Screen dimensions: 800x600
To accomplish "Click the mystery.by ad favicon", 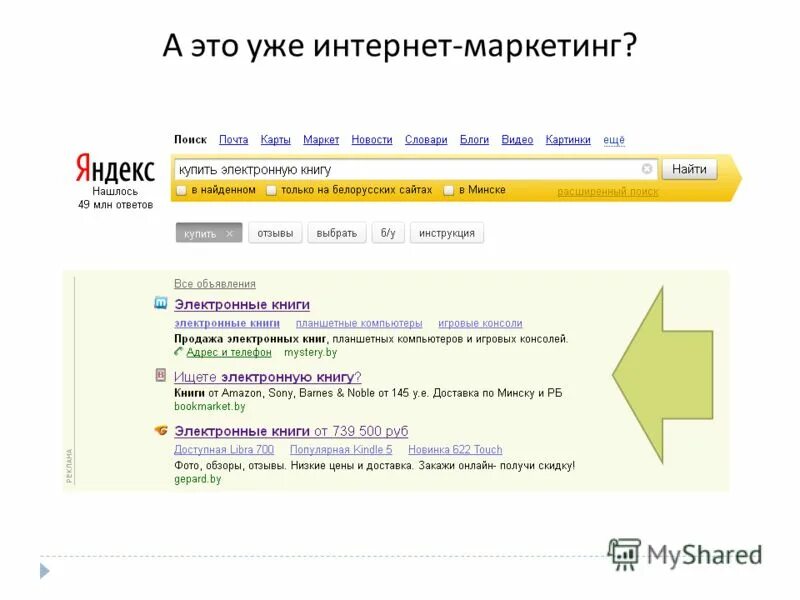I will tap(161, 304).
